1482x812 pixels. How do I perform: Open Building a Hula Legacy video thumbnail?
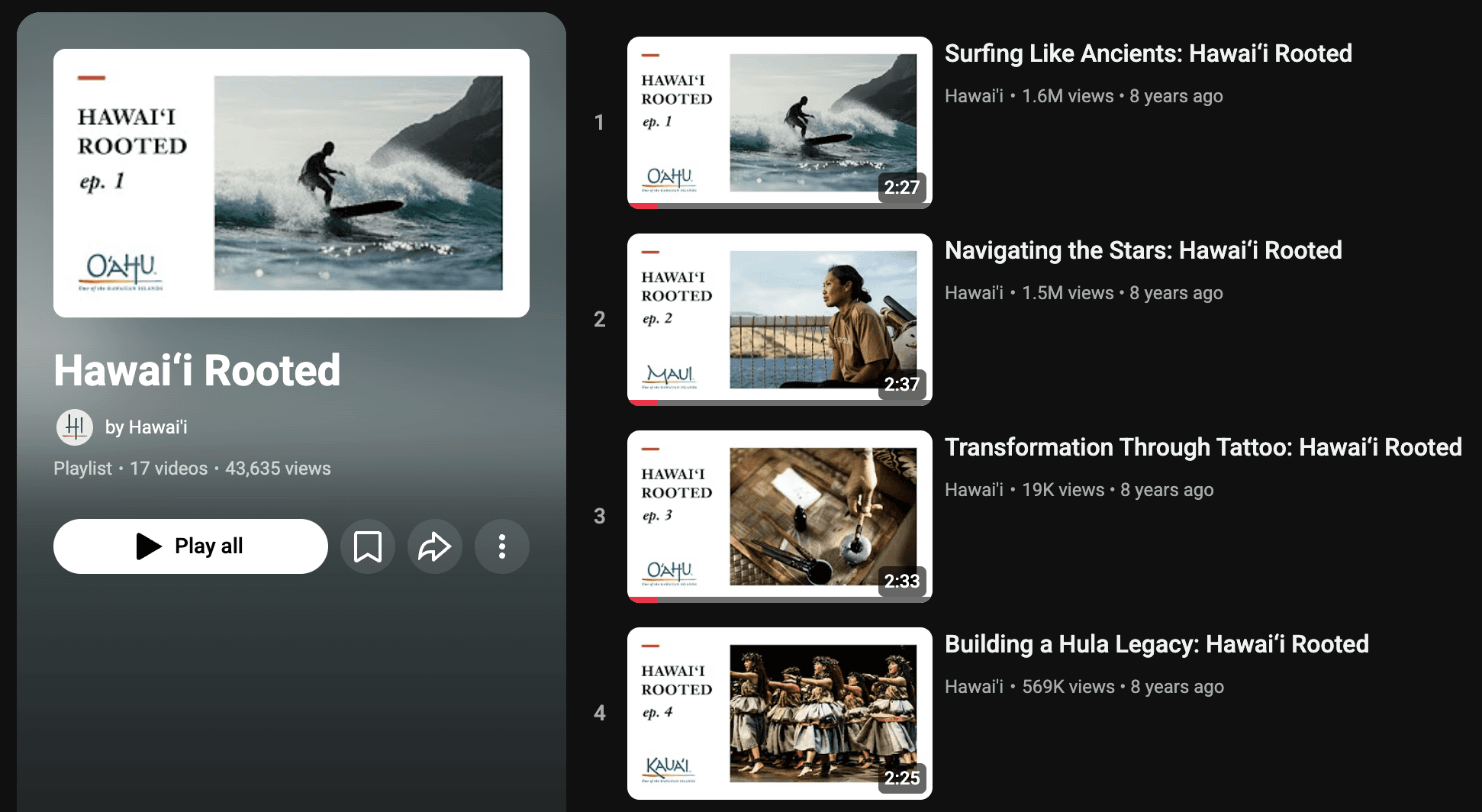pyautogui.click(x=780, y=713)
